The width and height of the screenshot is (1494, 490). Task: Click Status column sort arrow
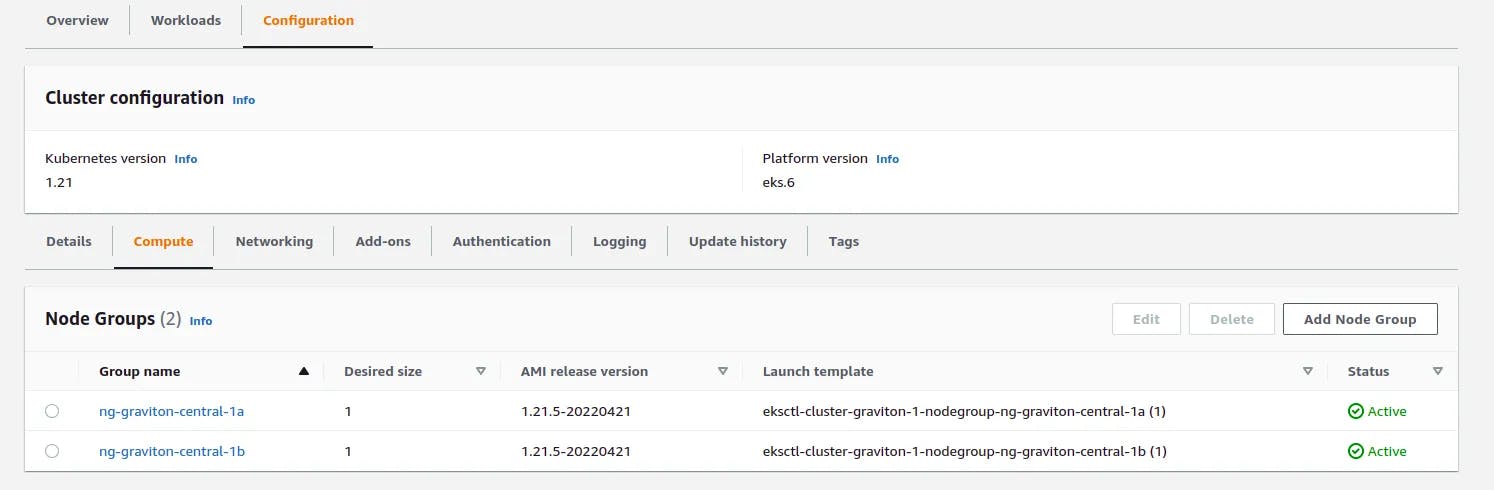tap(1438, 371)
